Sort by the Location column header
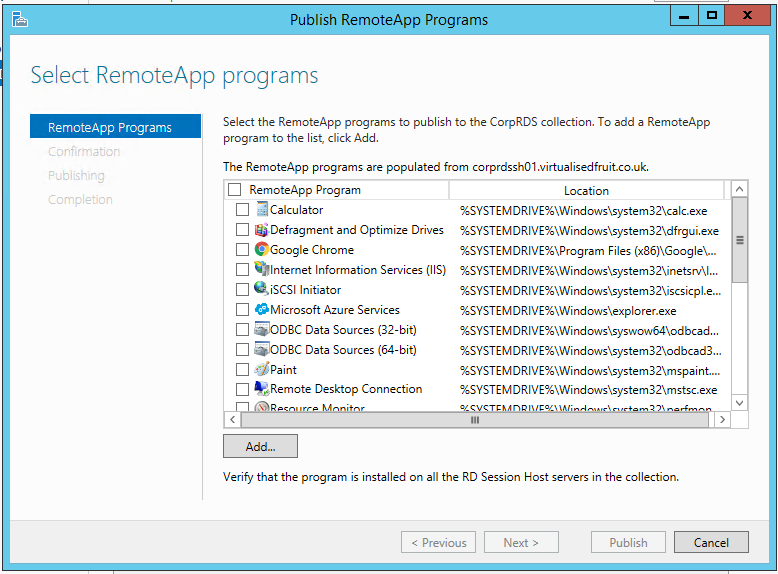Viewport: 778px width, 574px height. (x=586, y=190)
